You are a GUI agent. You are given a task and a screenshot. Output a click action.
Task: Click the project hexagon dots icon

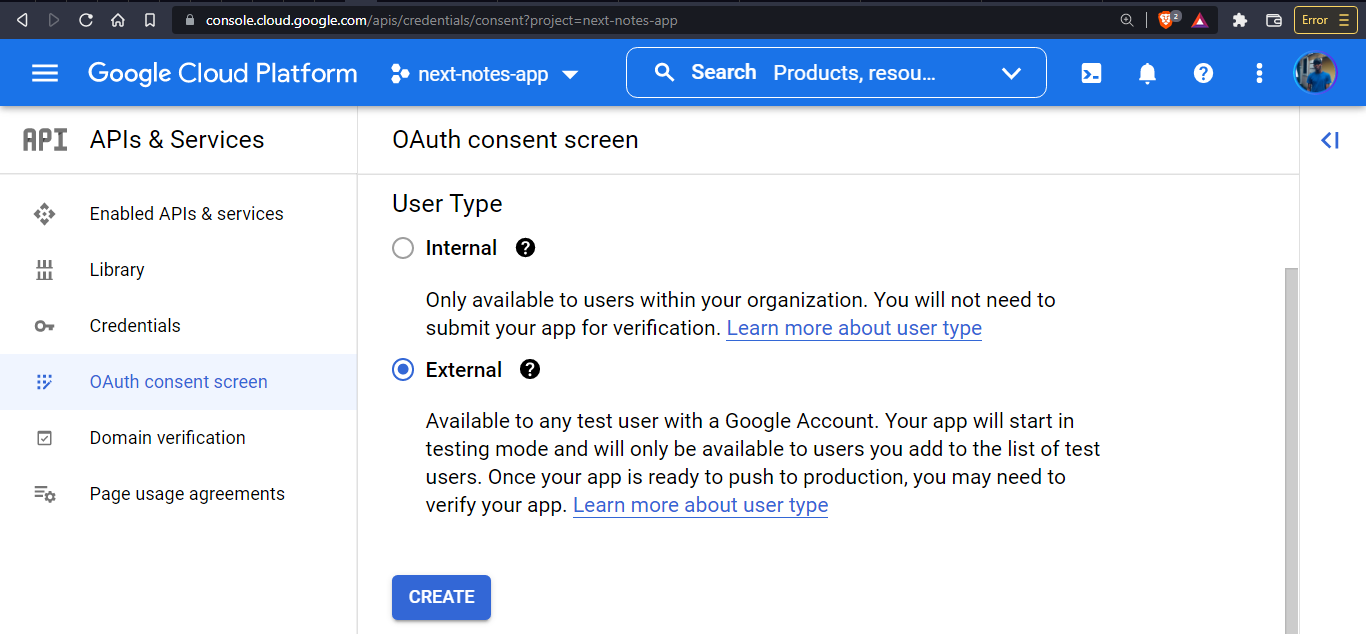pyautogui.click(x=400, y=74)
